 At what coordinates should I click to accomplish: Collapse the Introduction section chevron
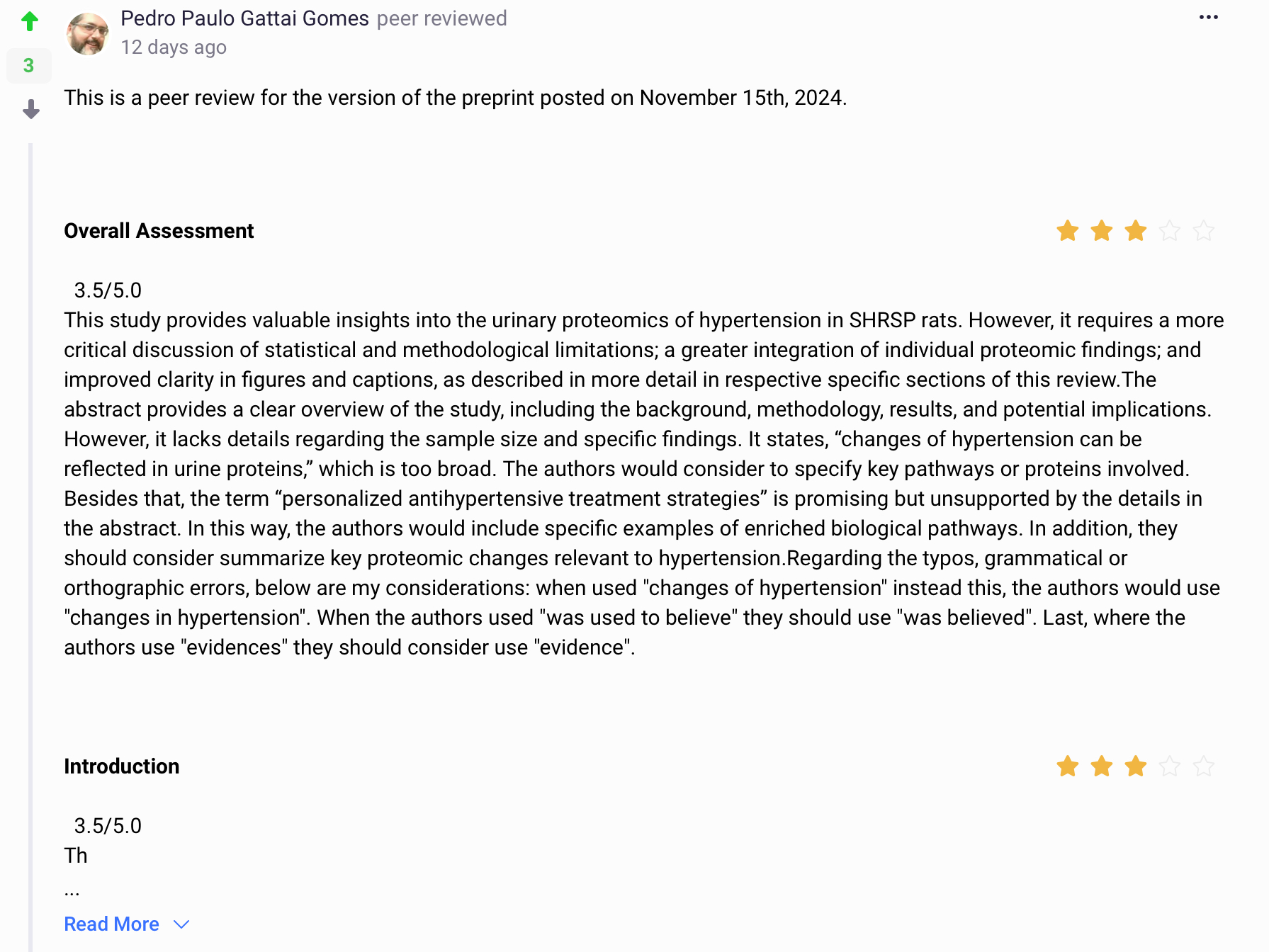181,924
